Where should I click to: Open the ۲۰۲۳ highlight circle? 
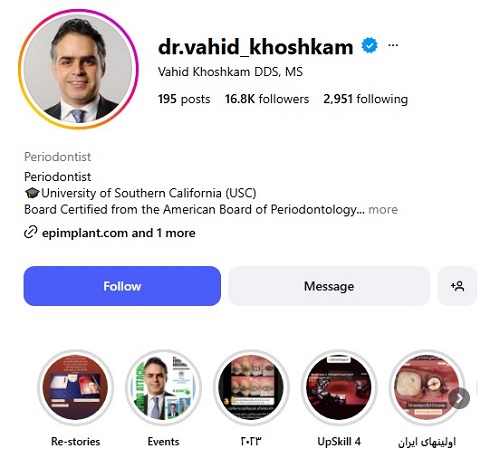[x=251, y=388]
